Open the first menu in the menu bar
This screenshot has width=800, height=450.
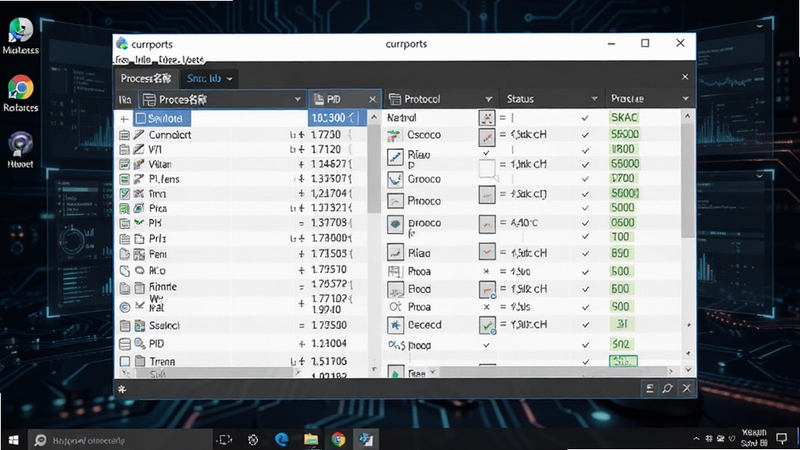[121, 60]
